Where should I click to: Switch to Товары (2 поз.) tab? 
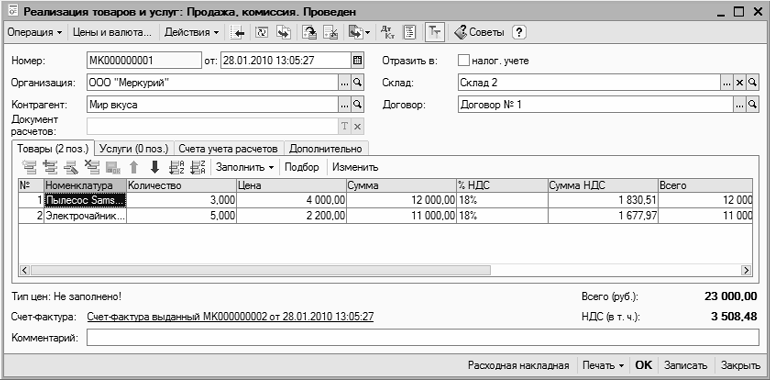tap(53, 148)
